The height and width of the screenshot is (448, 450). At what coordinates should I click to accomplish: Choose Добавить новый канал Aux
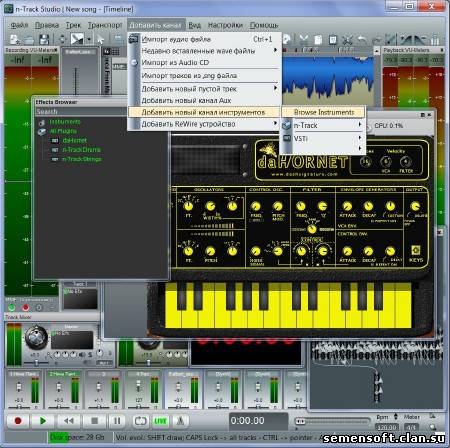(x=204, y=100)
